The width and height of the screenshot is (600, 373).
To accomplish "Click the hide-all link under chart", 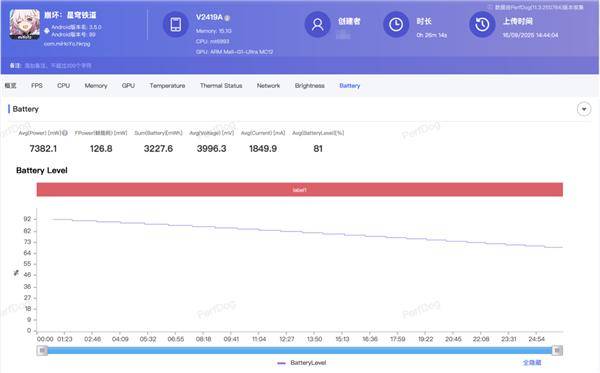I will [x=532, y=363].
